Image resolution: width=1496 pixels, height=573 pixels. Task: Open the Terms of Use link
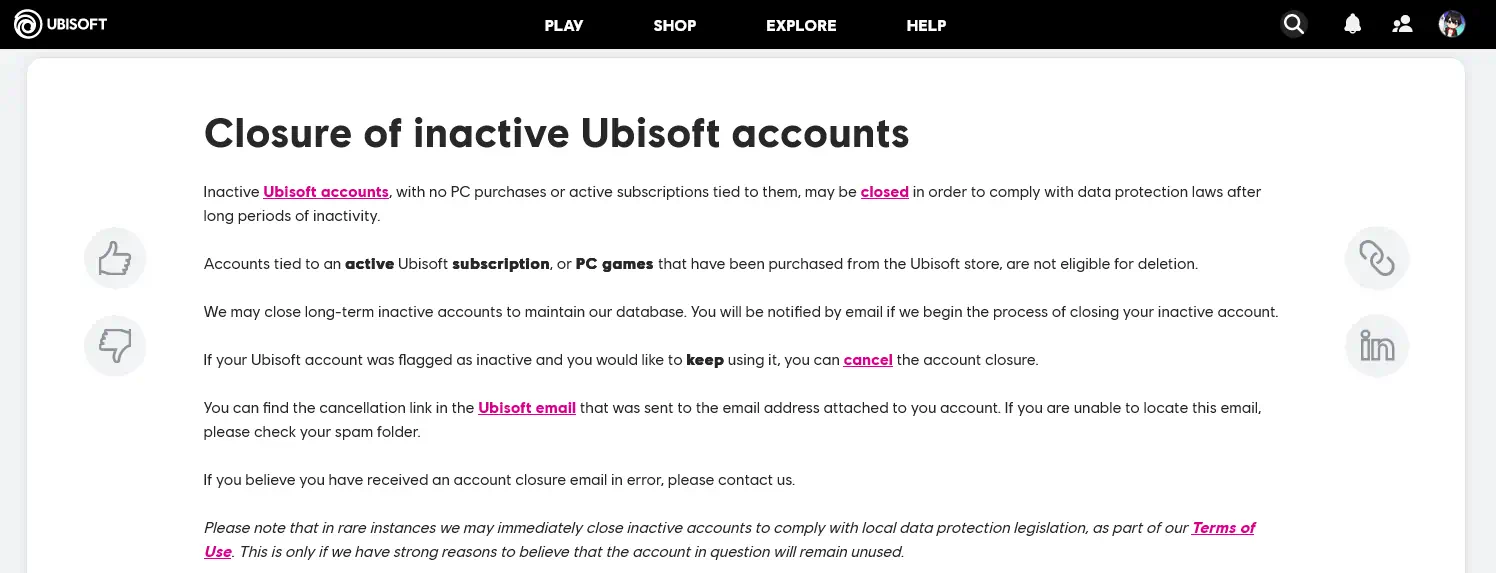tap(1223, 528)
